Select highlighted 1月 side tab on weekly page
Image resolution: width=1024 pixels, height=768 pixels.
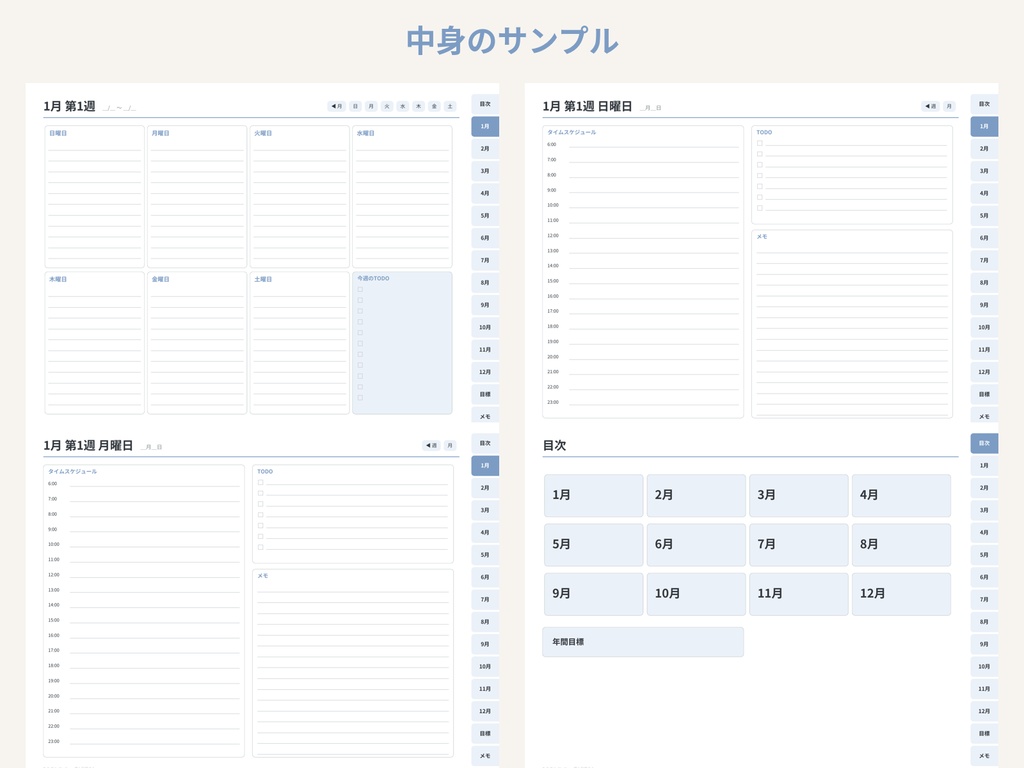(485, 126)
